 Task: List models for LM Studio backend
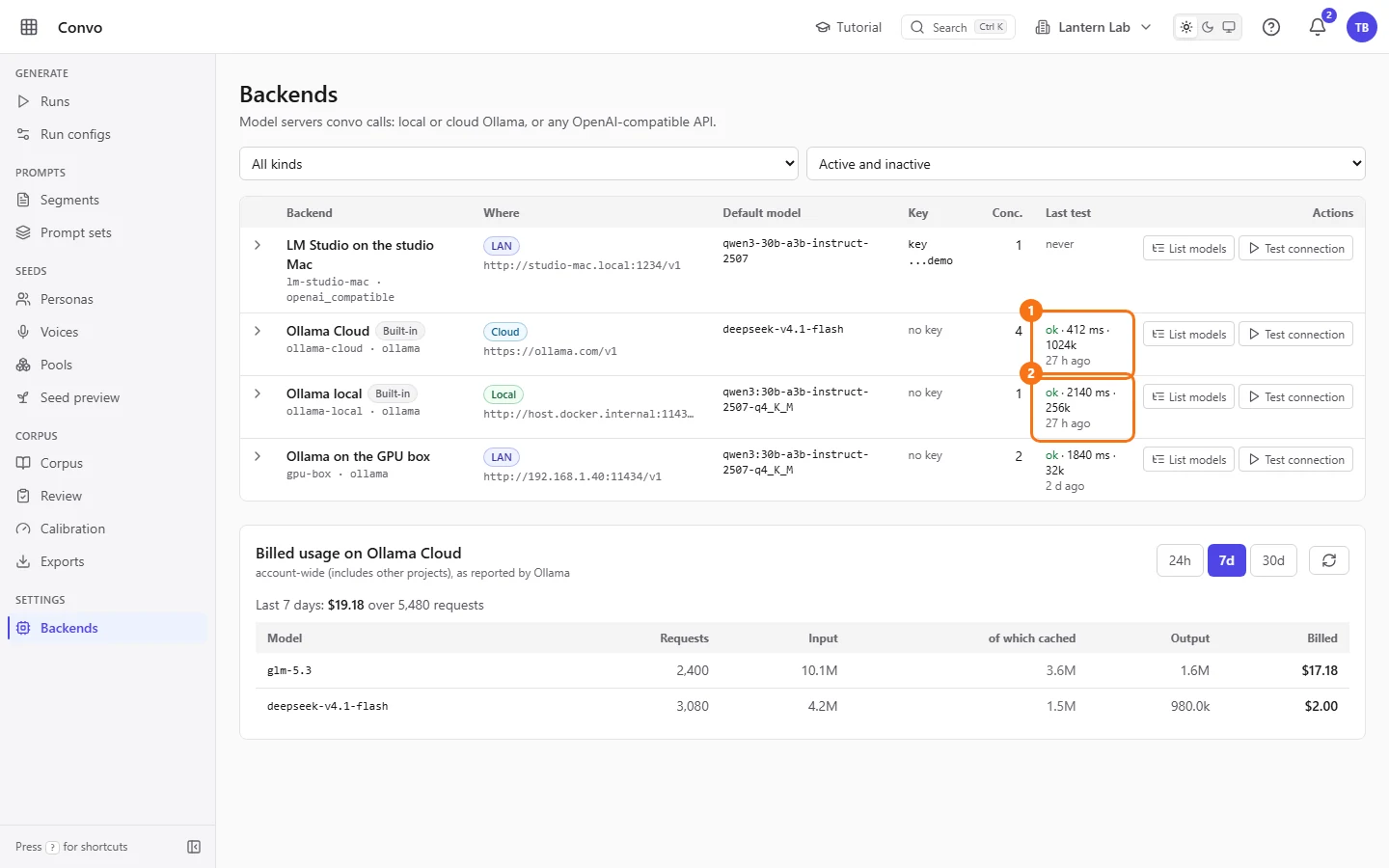point(1188,248)
